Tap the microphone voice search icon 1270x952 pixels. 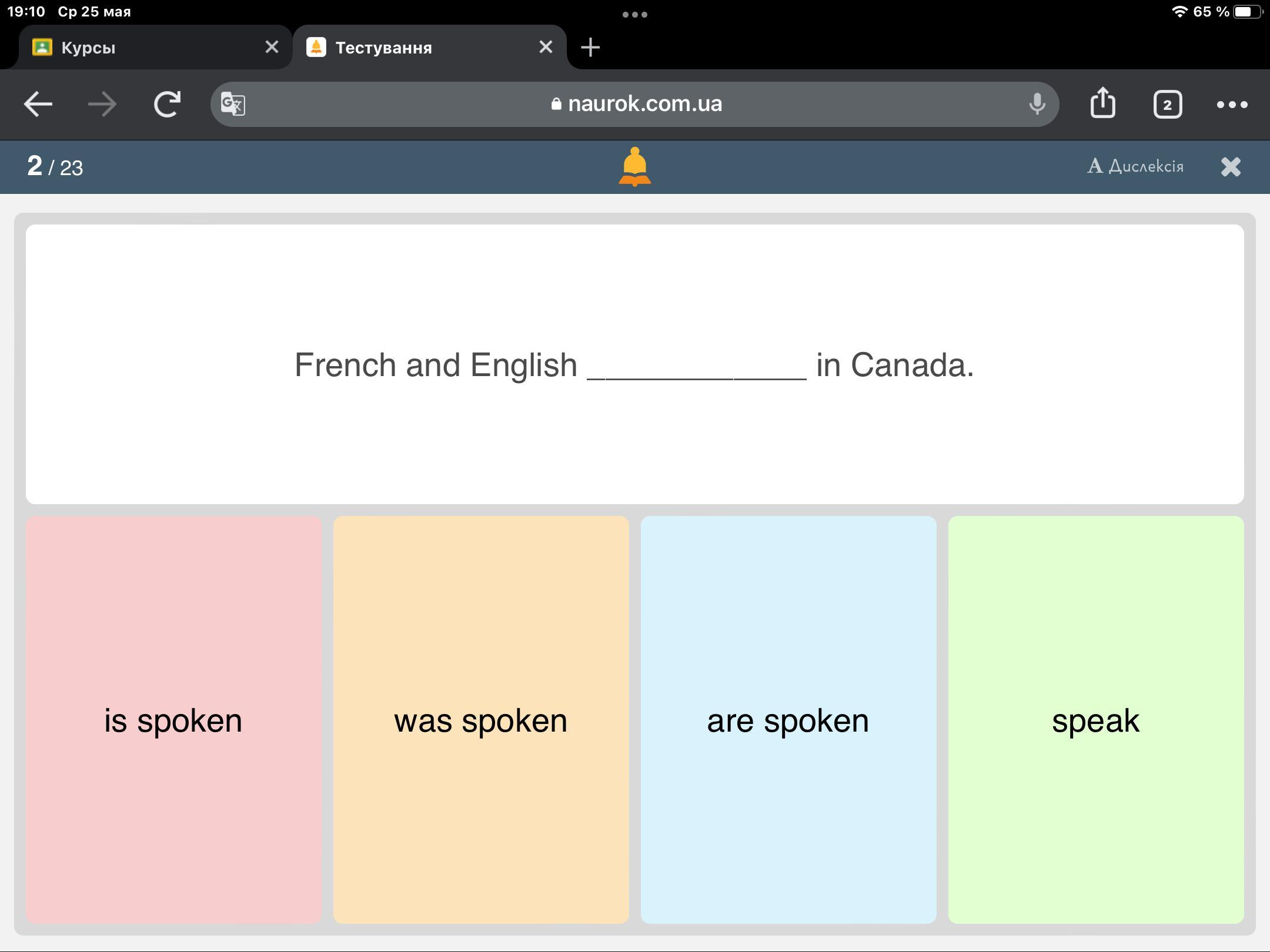pos(1037,105)
